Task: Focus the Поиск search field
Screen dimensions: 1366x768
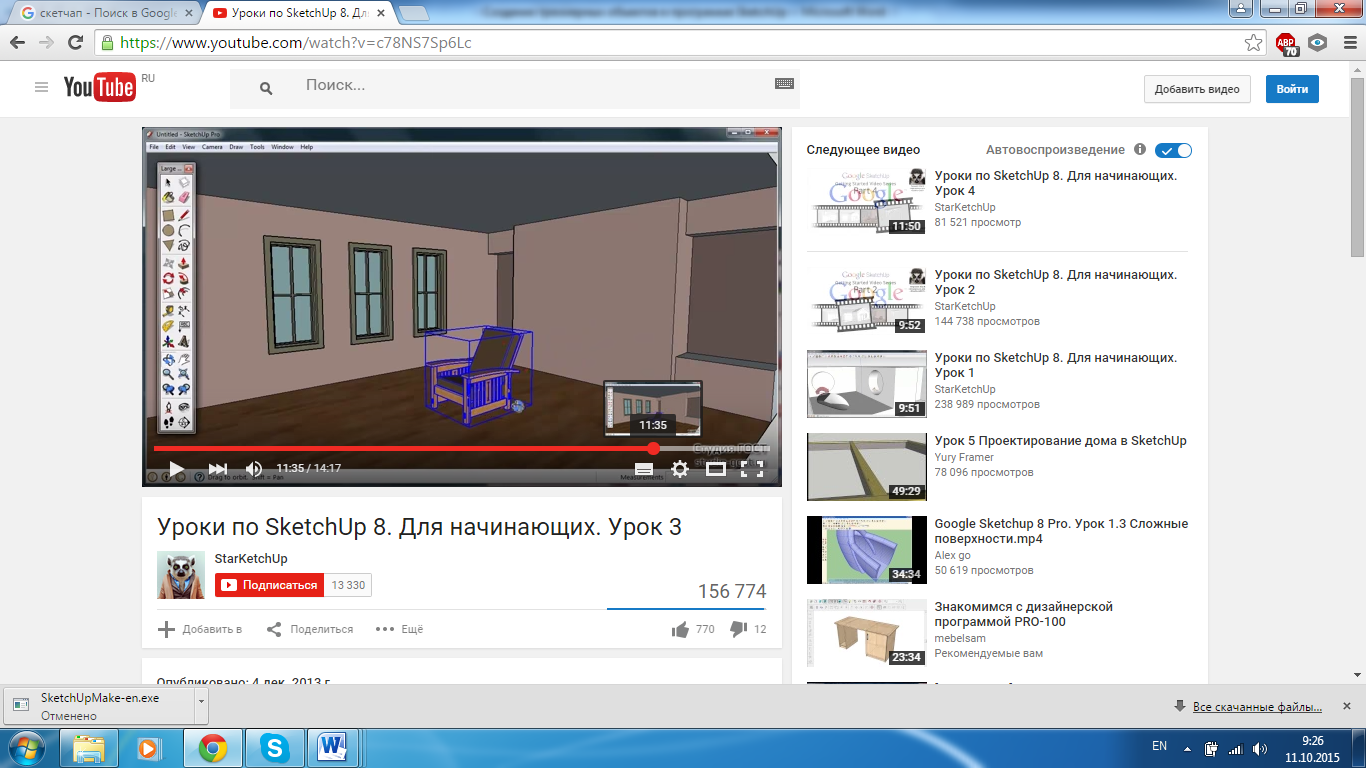Action: 535,86
